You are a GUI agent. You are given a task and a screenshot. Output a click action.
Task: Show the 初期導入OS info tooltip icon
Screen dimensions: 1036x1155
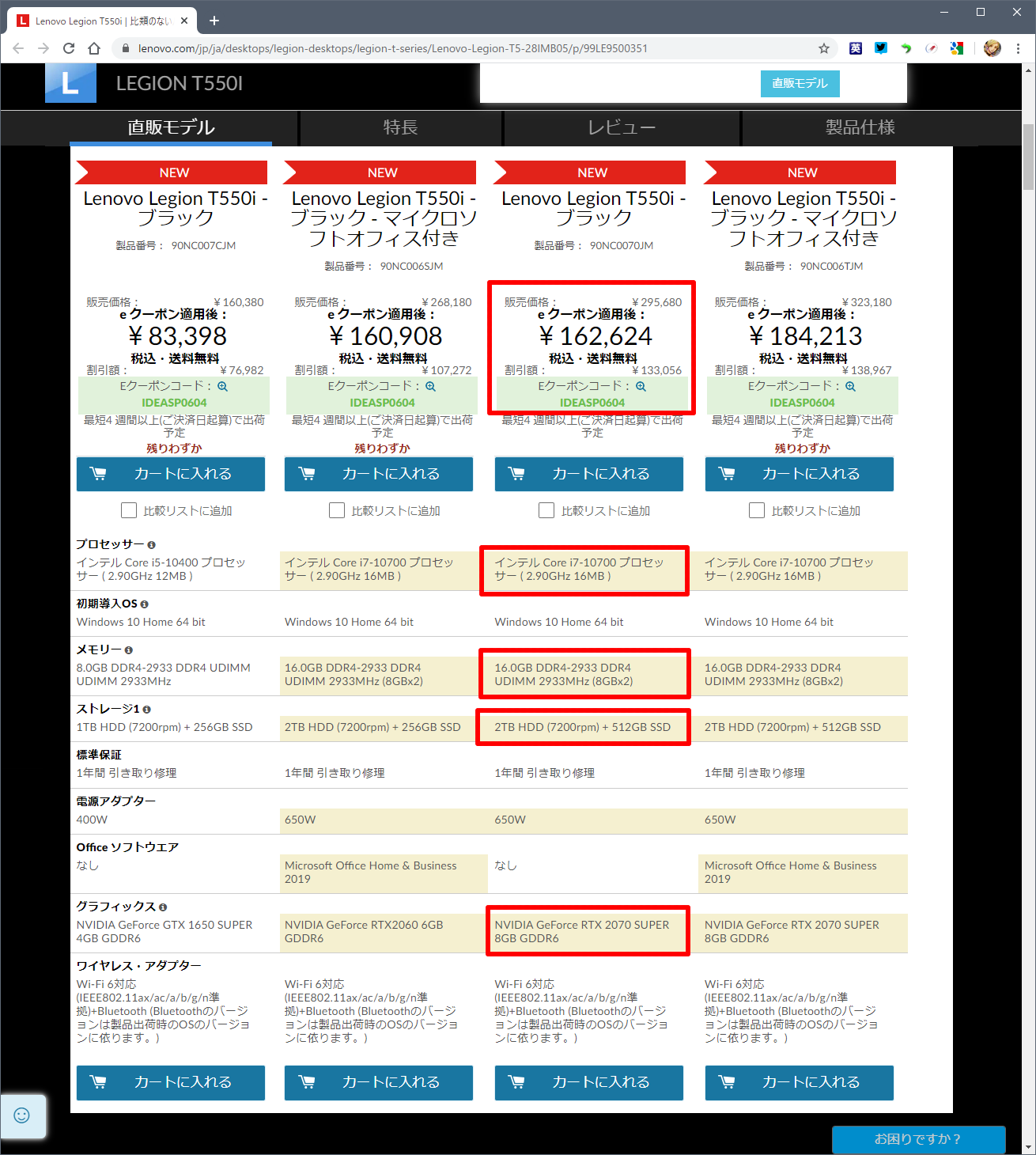click(144, 604)
